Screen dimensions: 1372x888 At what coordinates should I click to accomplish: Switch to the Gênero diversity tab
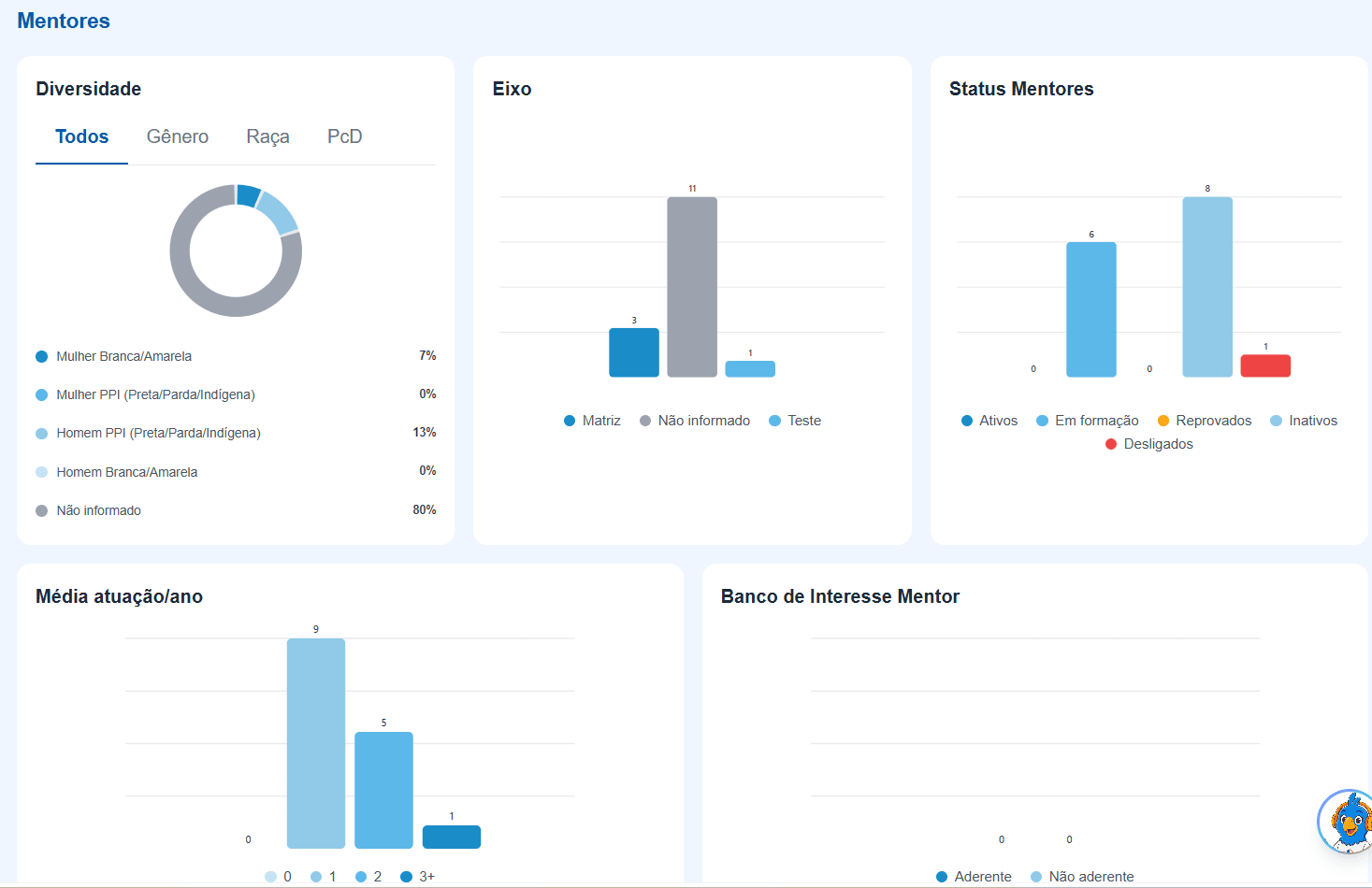pyautogui.click(x=178, y=136)
